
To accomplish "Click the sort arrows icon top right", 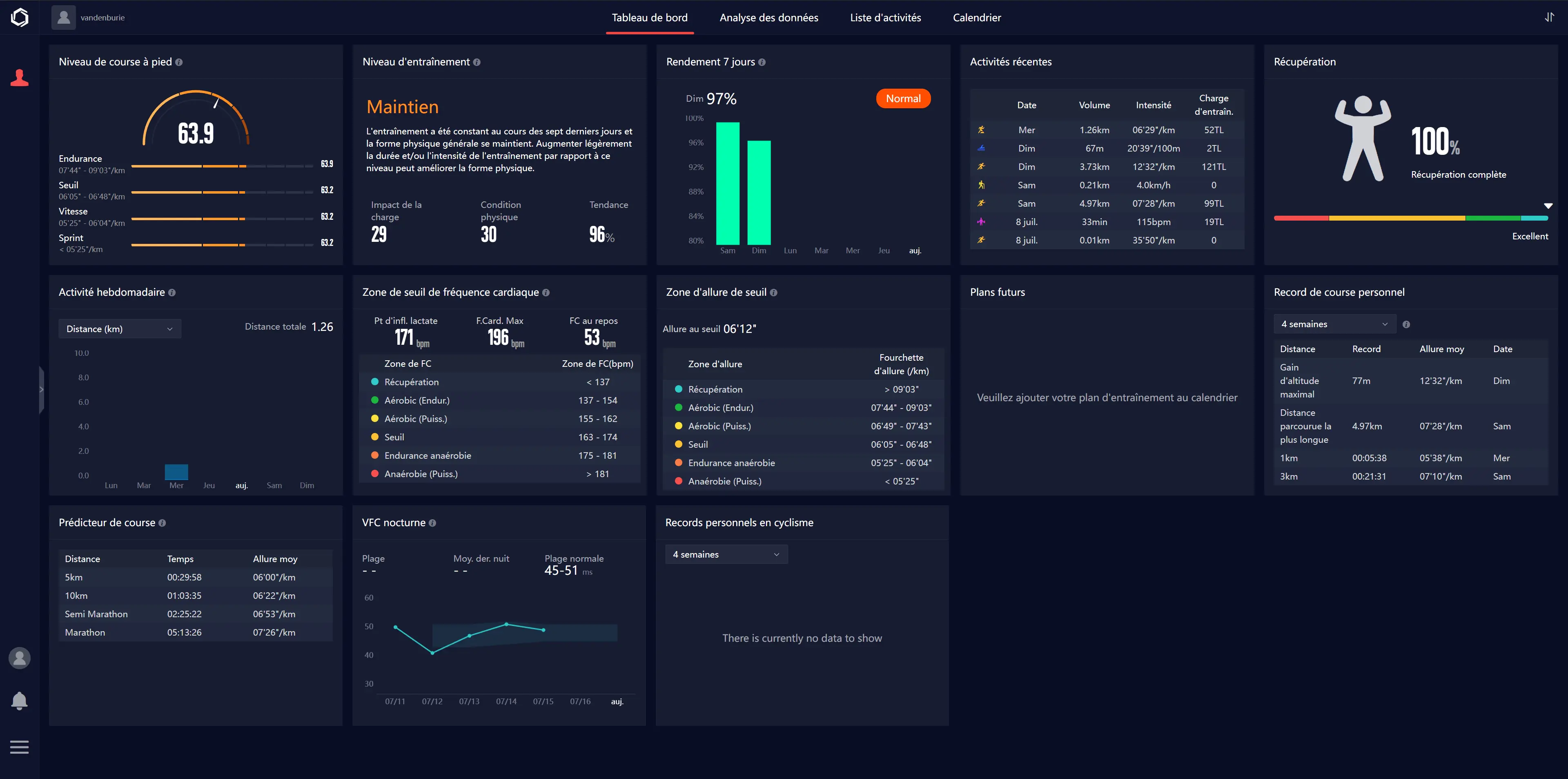I will [x=1549, y=17].
